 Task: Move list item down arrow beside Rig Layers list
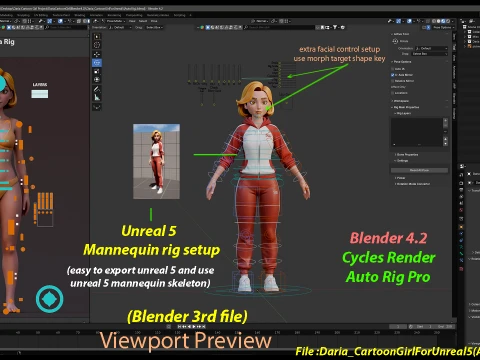(445, 143)
